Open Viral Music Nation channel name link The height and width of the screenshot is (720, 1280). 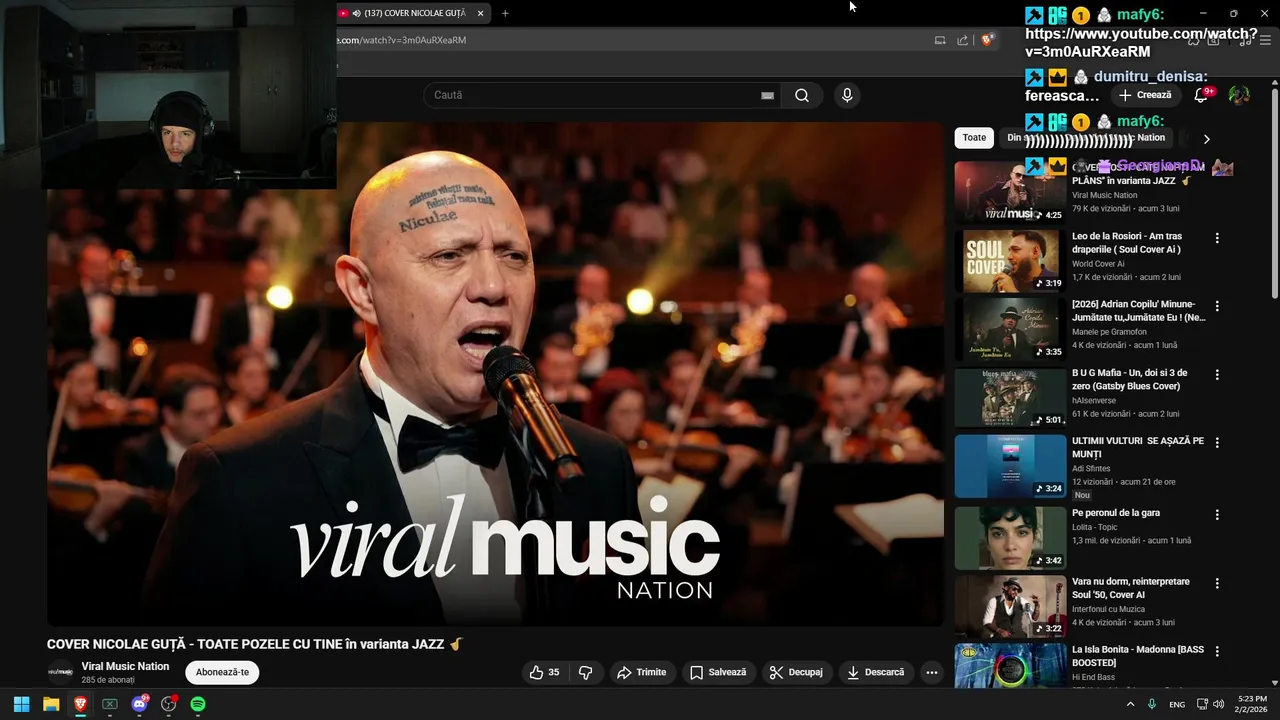tap(125, 666)
